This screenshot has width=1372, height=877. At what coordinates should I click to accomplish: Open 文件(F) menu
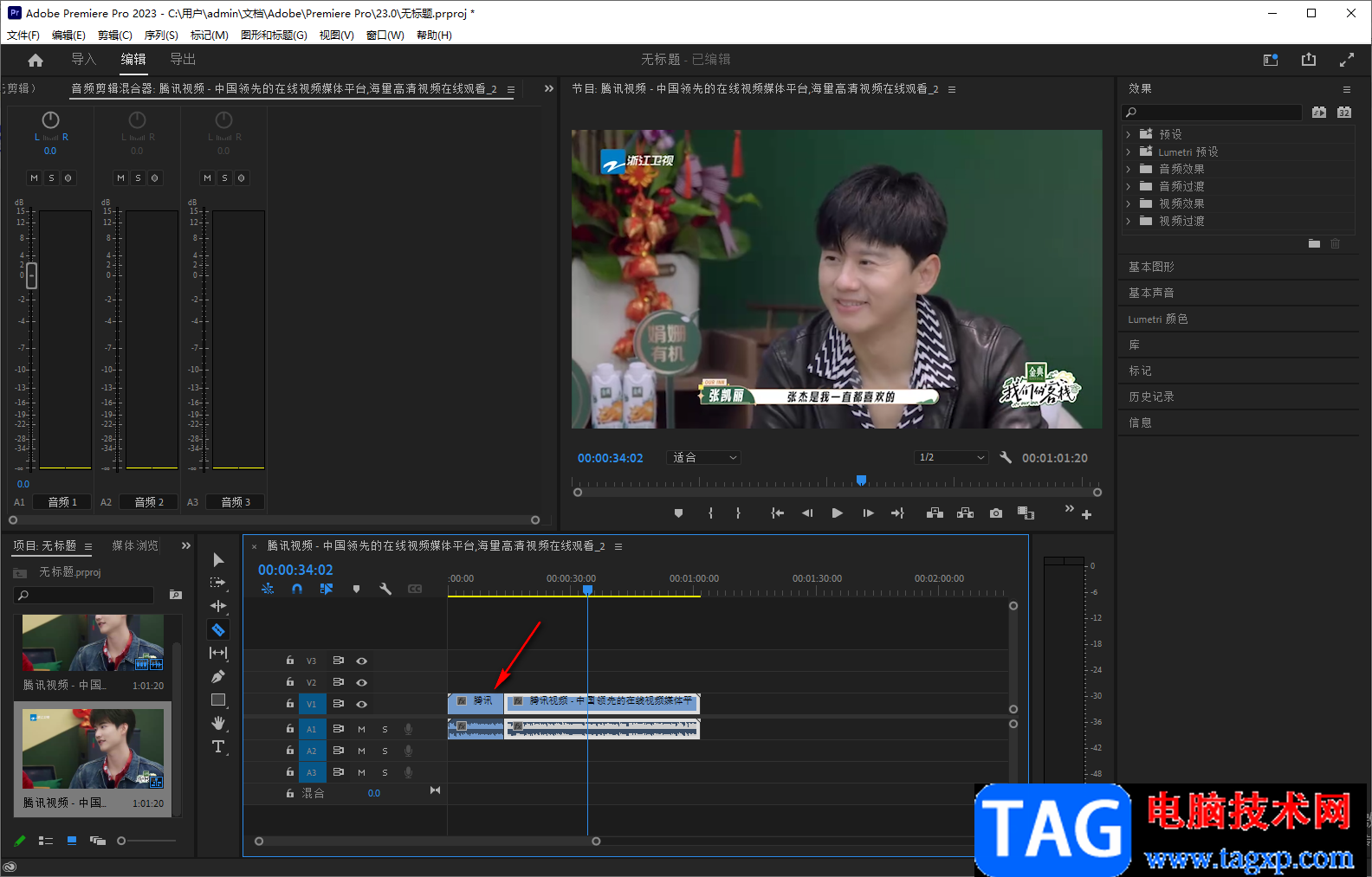coord(23,35)
